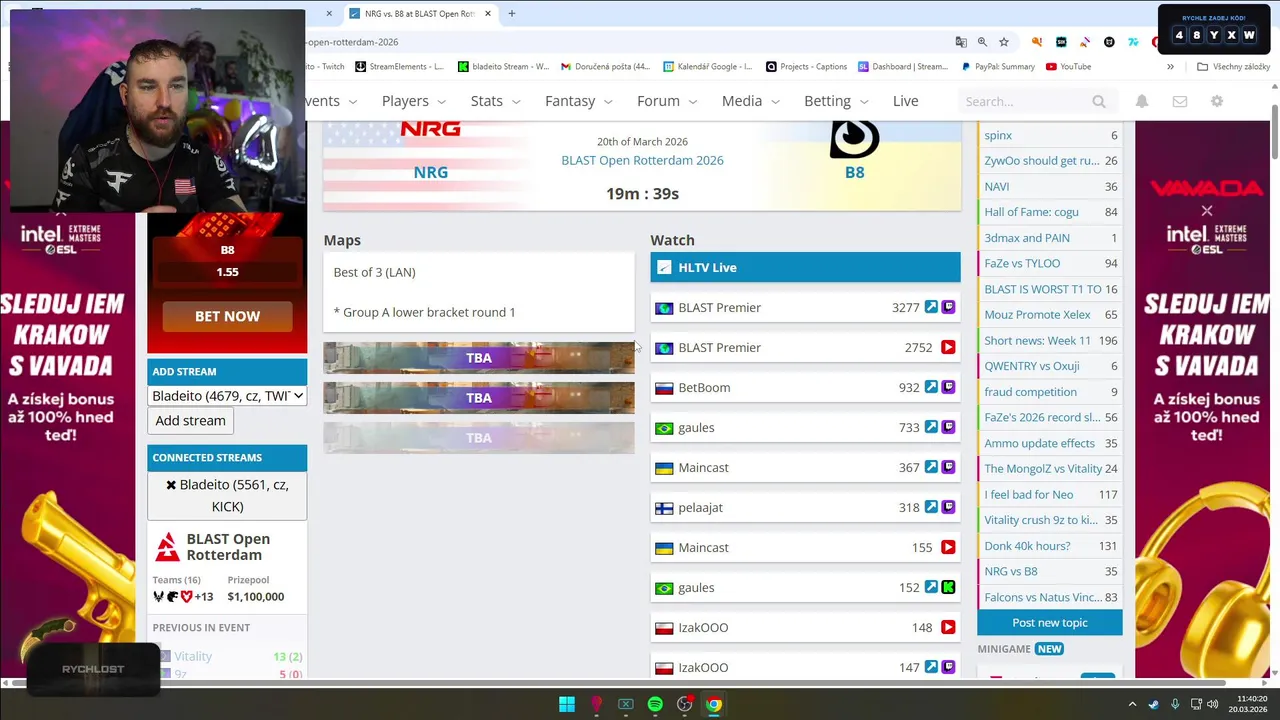Viewport: 1280px width, 720px height.
Task: Open the Windows Start menu
Action: [x=567, y=704]
